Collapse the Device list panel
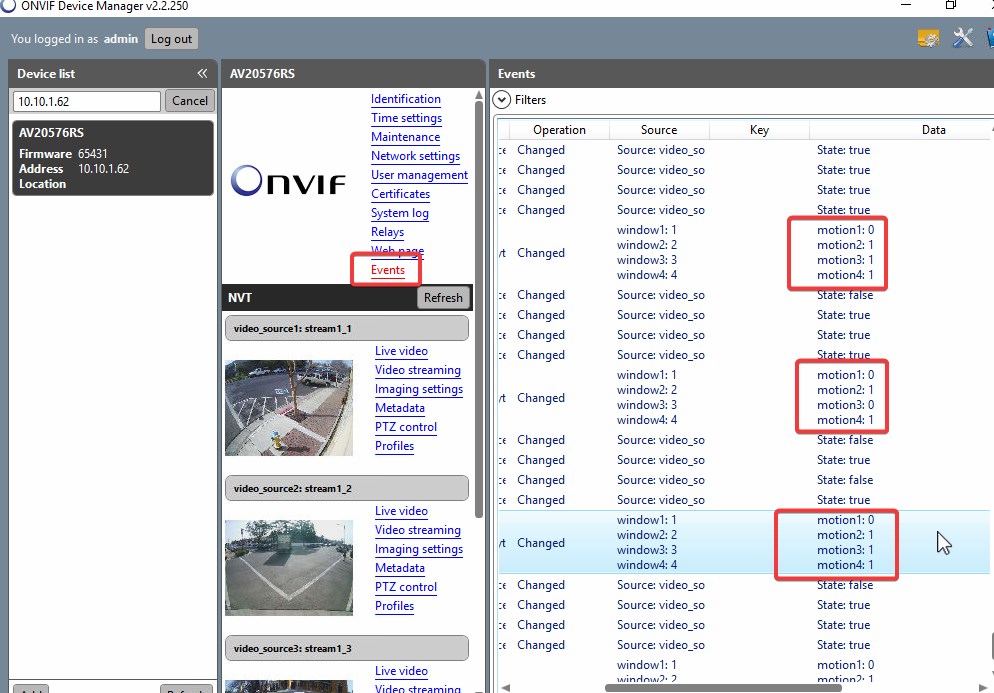Image resolution: width=994 pixels, height=693 pixels. pos(202,73)
